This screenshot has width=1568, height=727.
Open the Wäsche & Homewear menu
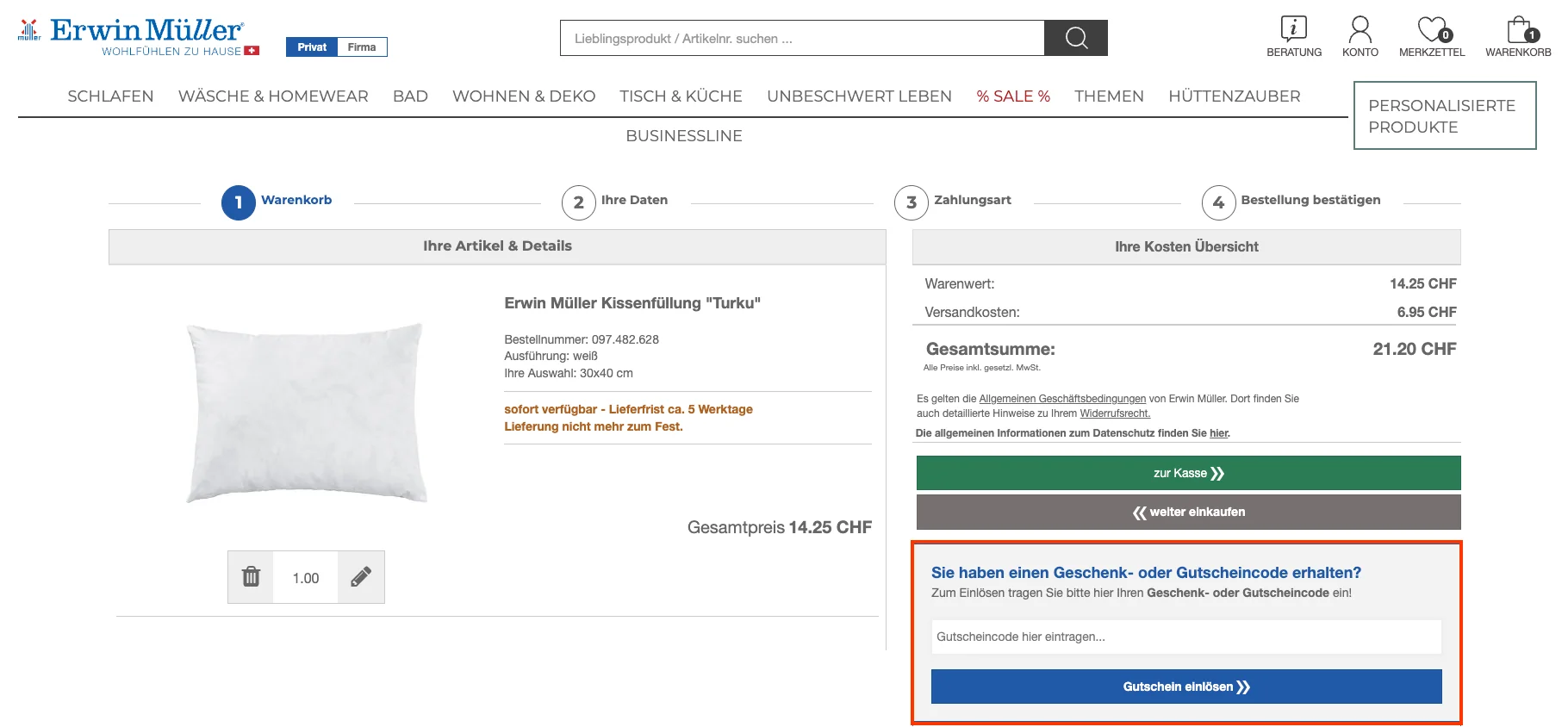pos(273,96)
